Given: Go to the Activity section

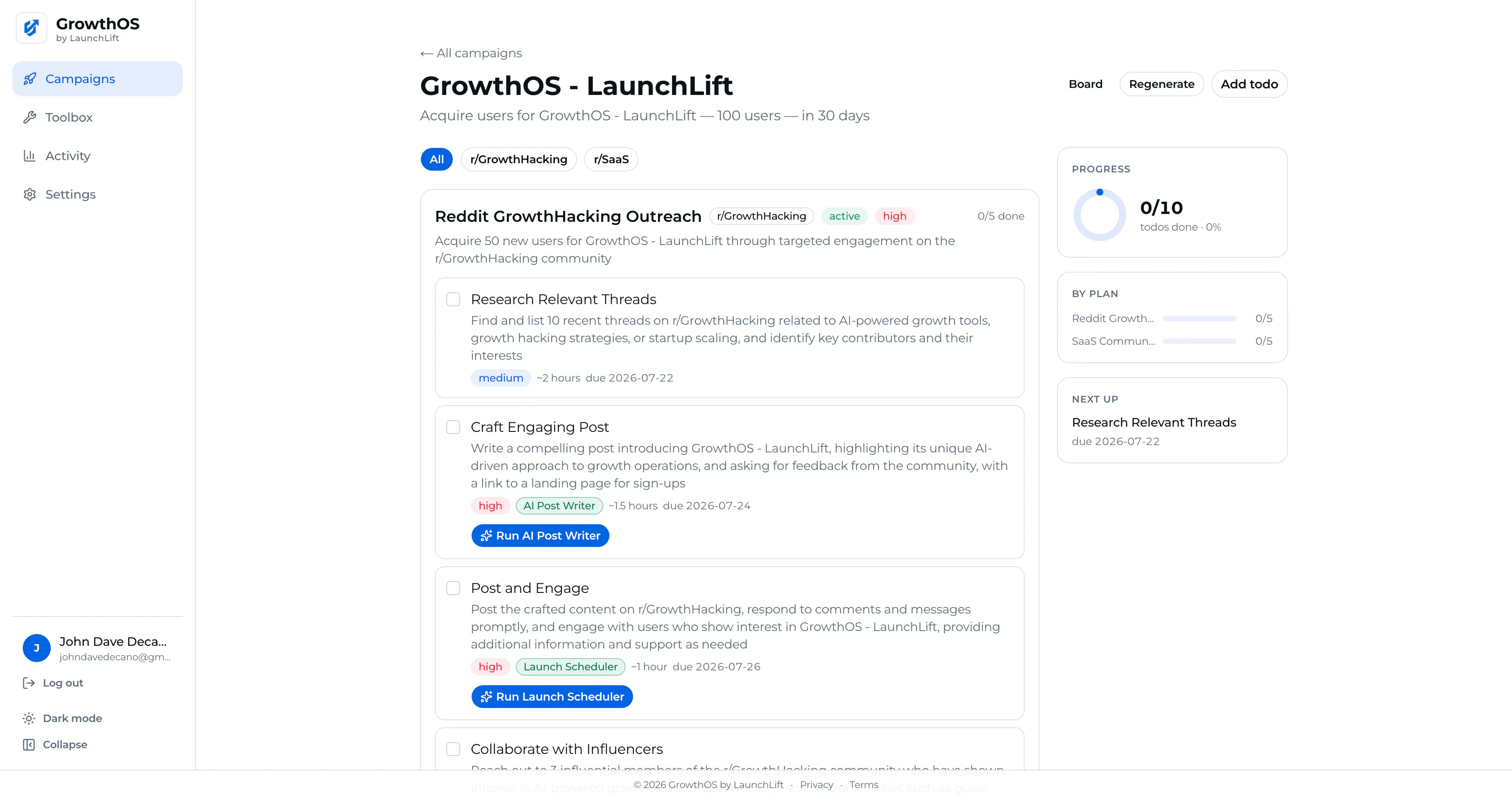Looking at the screenshot, I should 98,156.
